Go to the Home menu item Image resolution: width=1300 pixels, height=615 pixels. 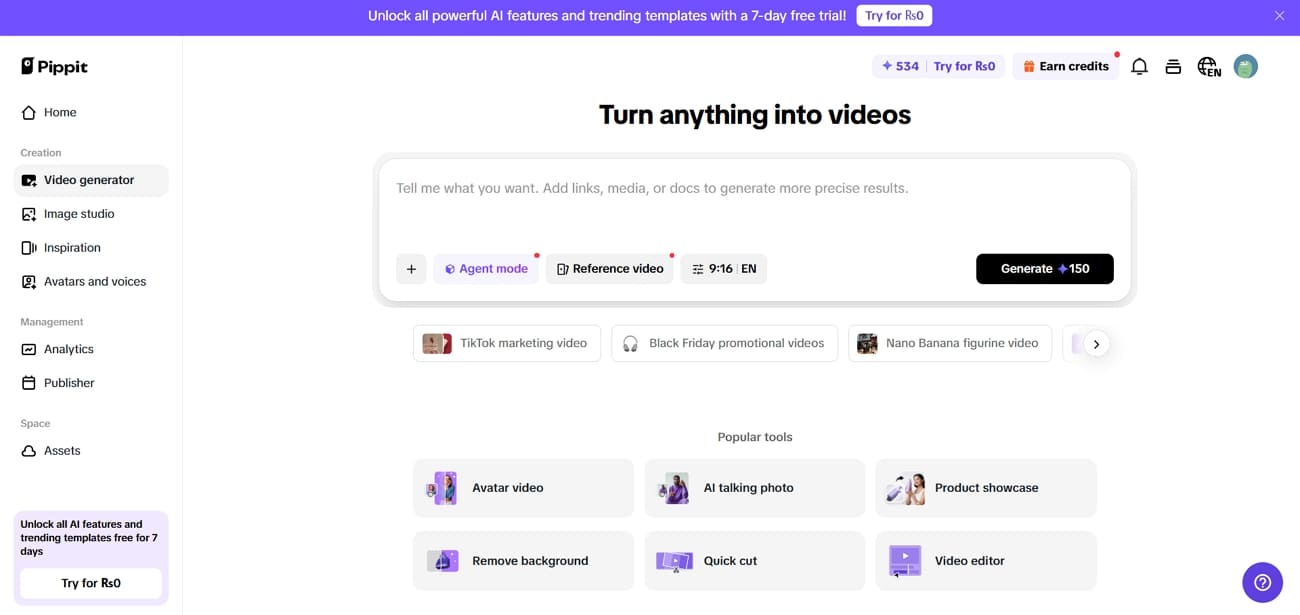click(59, 112)
